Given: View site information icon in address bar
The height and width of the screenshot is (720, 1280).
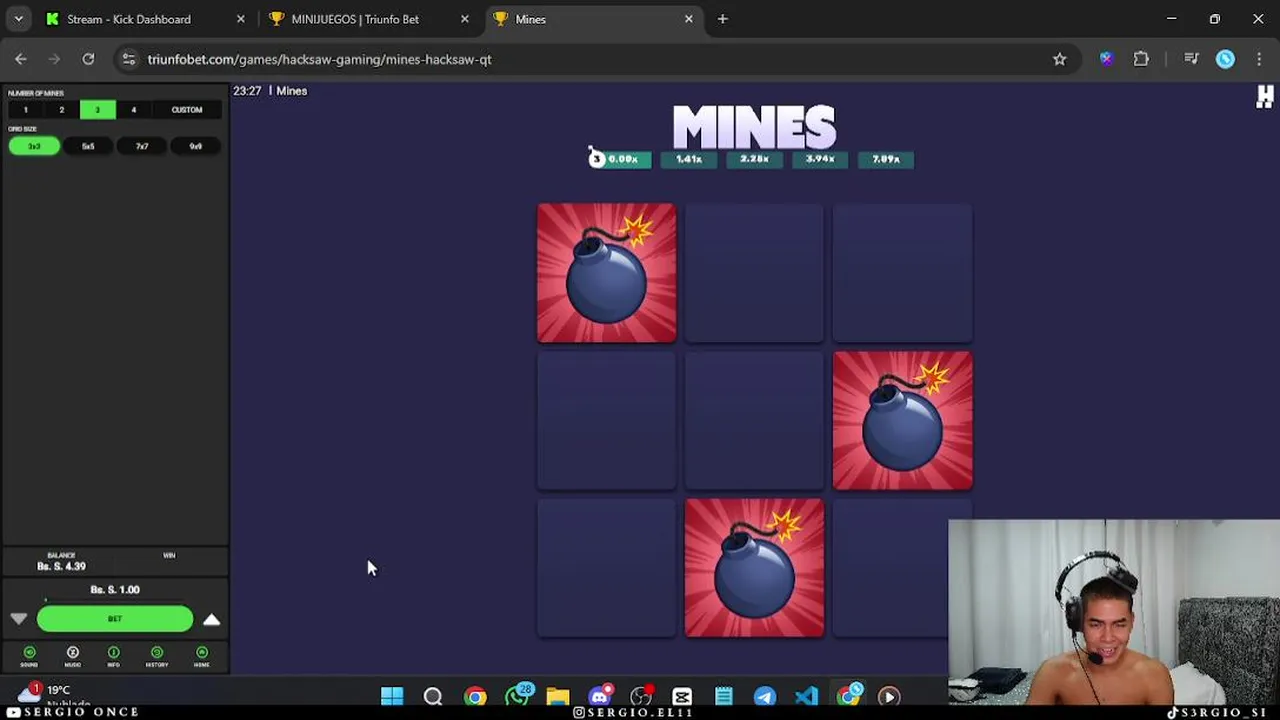Looking at the screenshot, I should (x=128, y=59).
